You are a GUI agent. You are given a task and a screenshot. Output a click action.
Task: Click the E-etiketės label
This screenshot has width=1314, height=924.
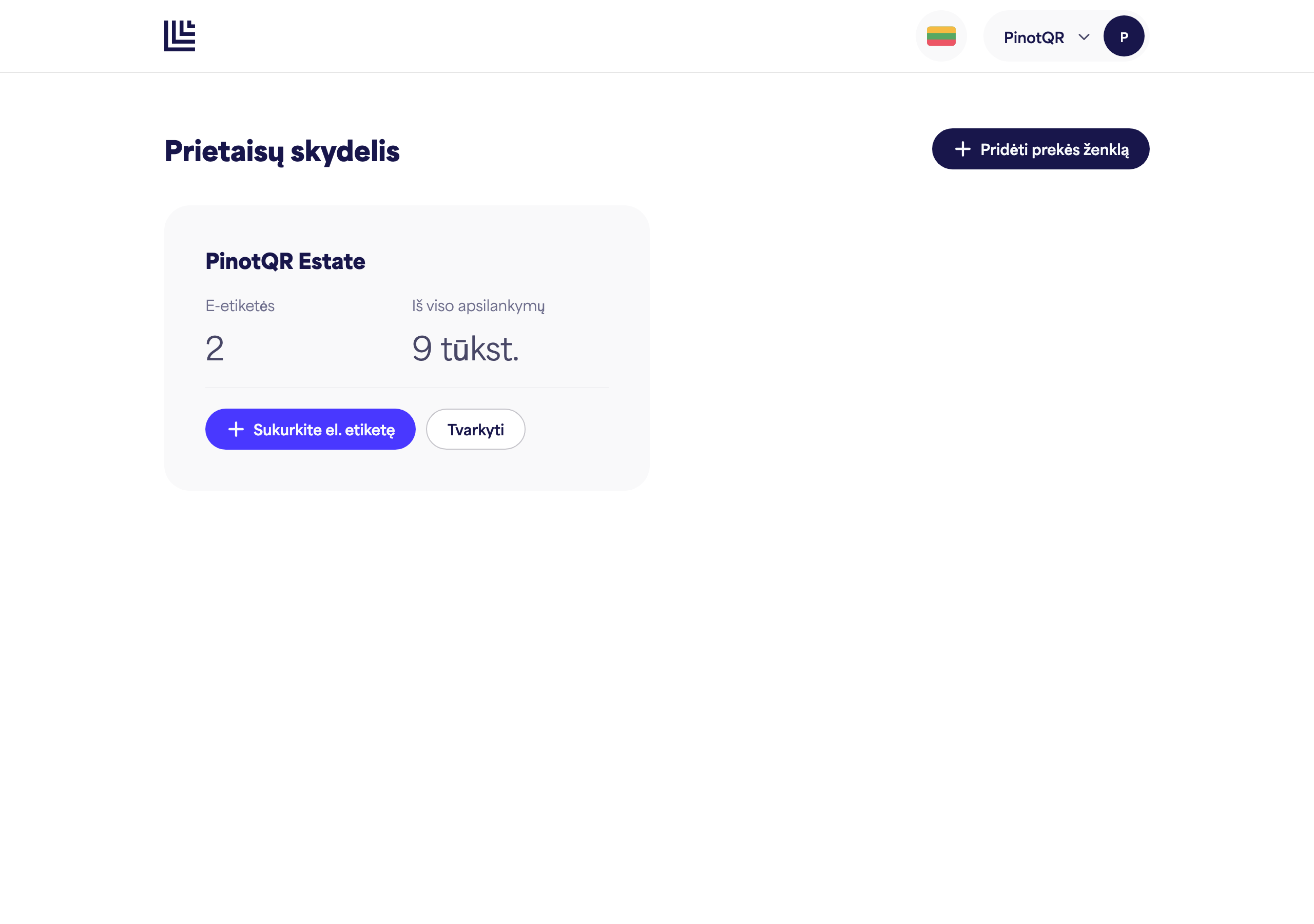pos(240,306)
